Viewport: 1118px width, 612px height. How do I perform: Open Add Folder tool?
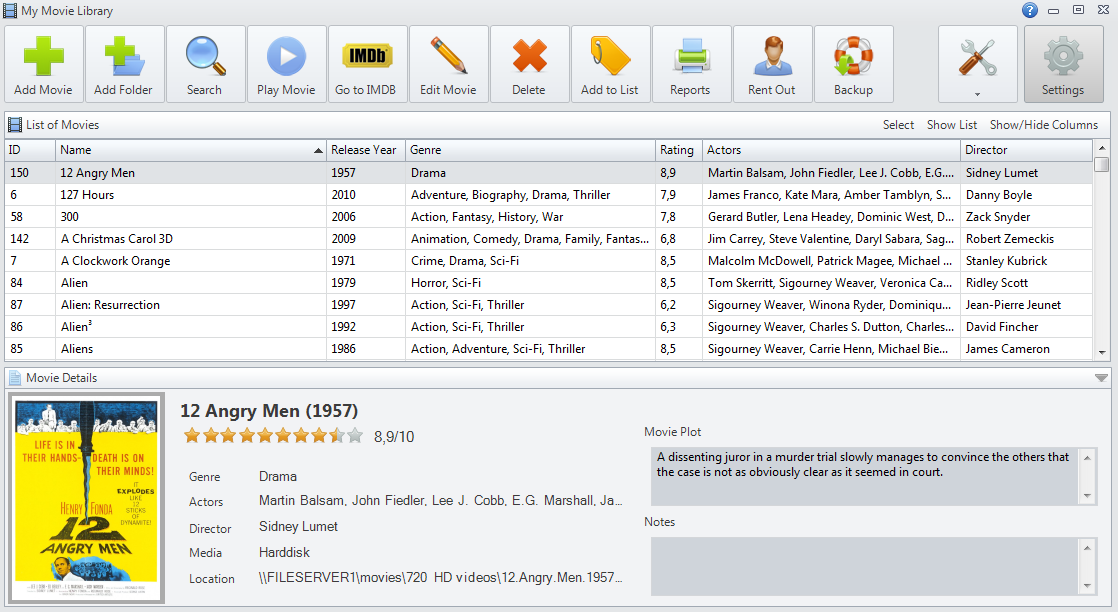pos(124,64)
